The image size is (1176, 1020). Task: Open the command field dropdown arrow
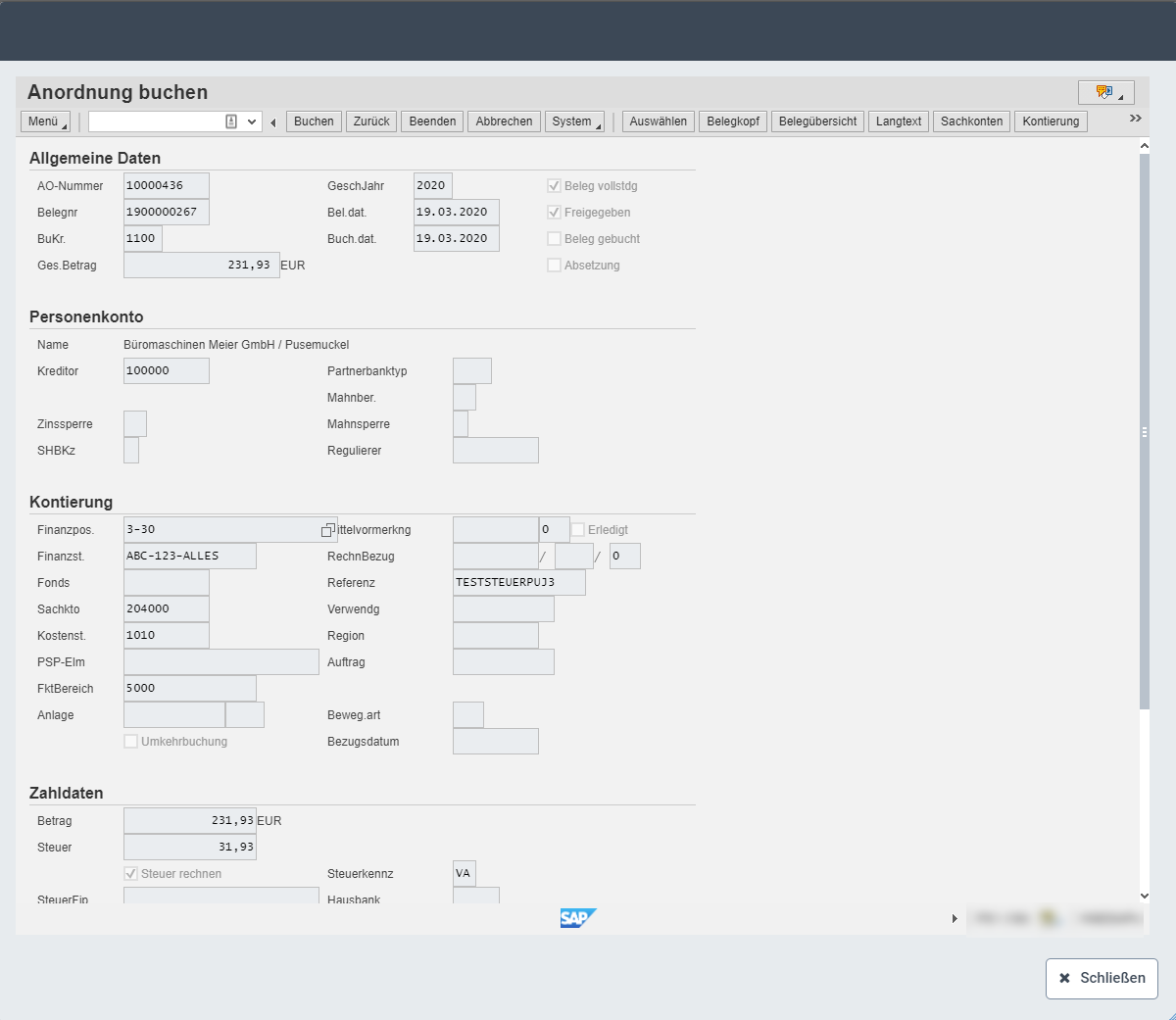click(252, 121)
